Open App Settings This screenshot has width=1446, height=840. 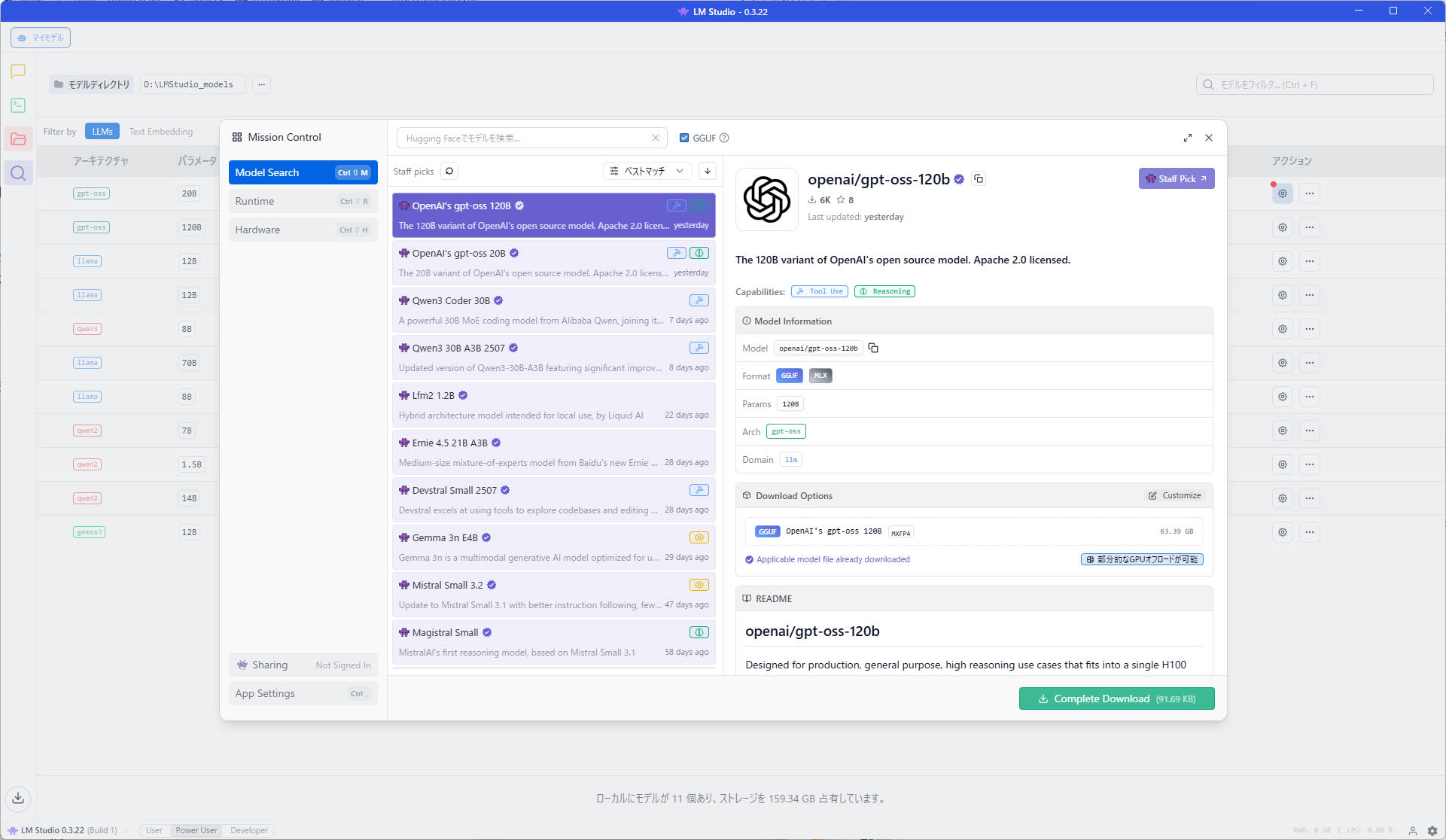click(x=303, y=693)
